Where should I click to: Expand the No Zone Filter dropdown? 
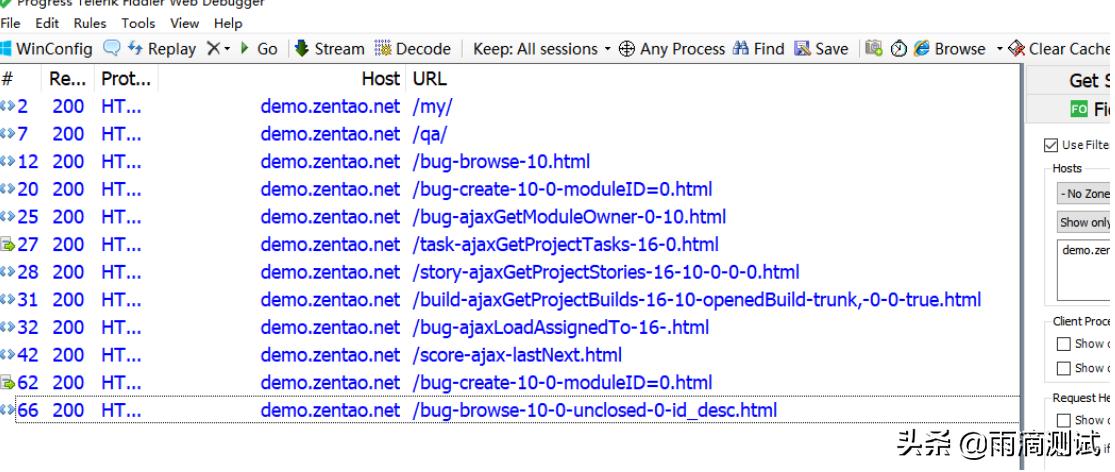(1084, 194)
